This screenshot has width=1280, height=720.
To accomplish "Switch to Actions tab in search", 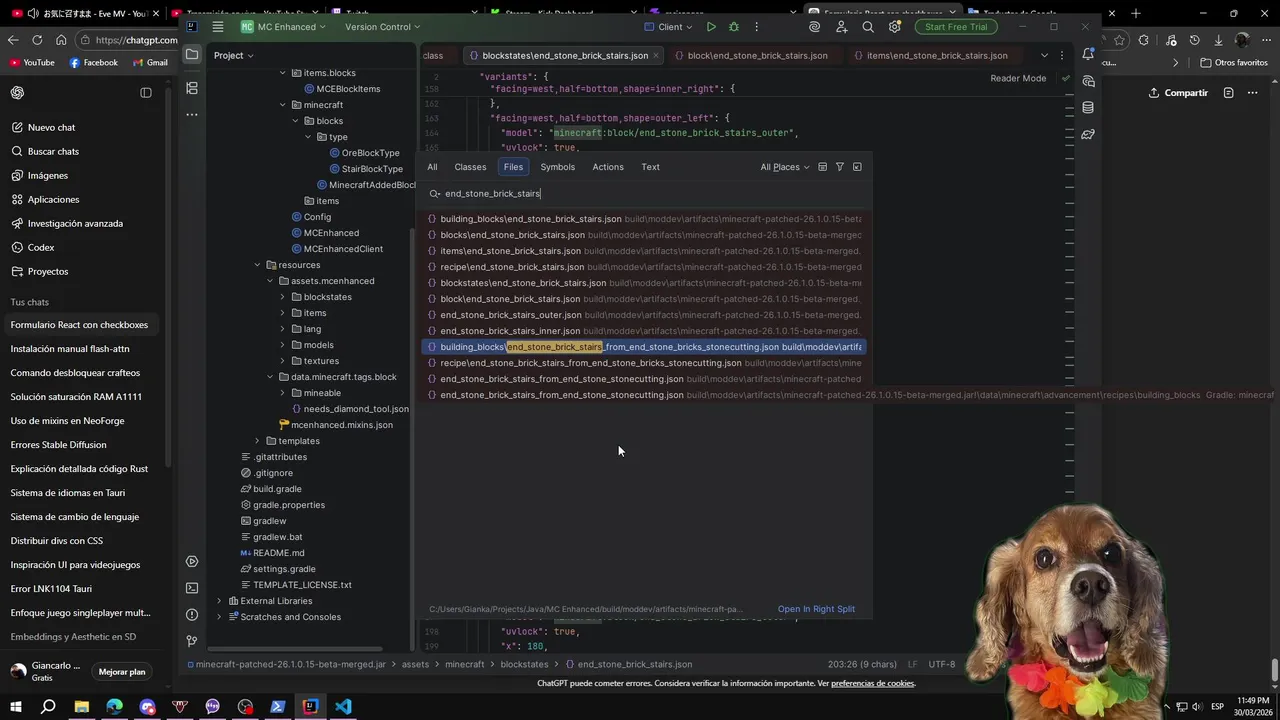I will 608,167.
